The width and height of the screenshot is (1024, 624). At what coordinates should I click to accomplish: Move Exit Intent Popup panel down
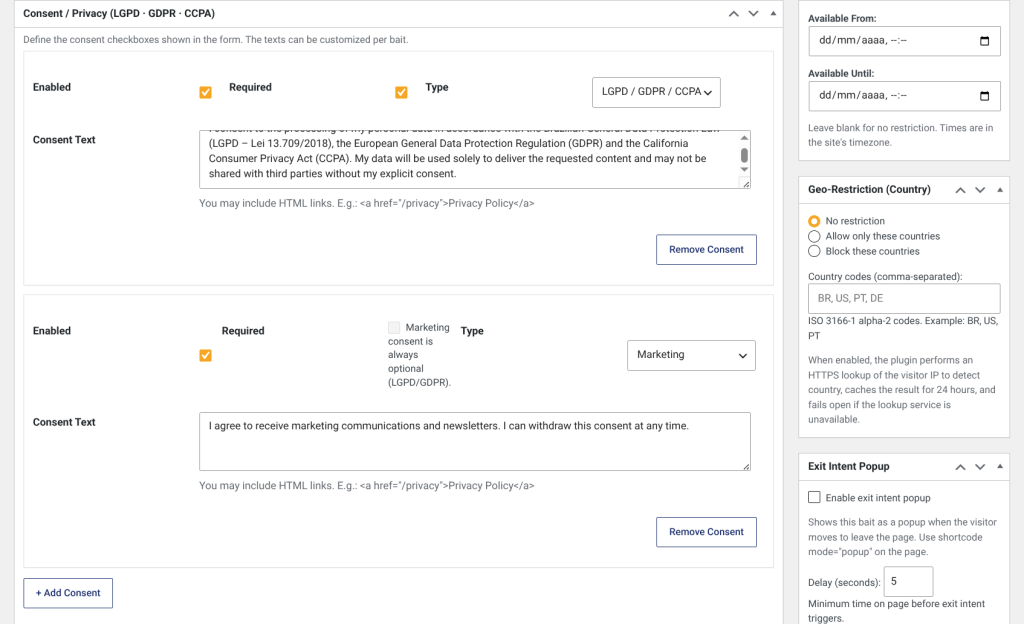[x=980, y=467]
